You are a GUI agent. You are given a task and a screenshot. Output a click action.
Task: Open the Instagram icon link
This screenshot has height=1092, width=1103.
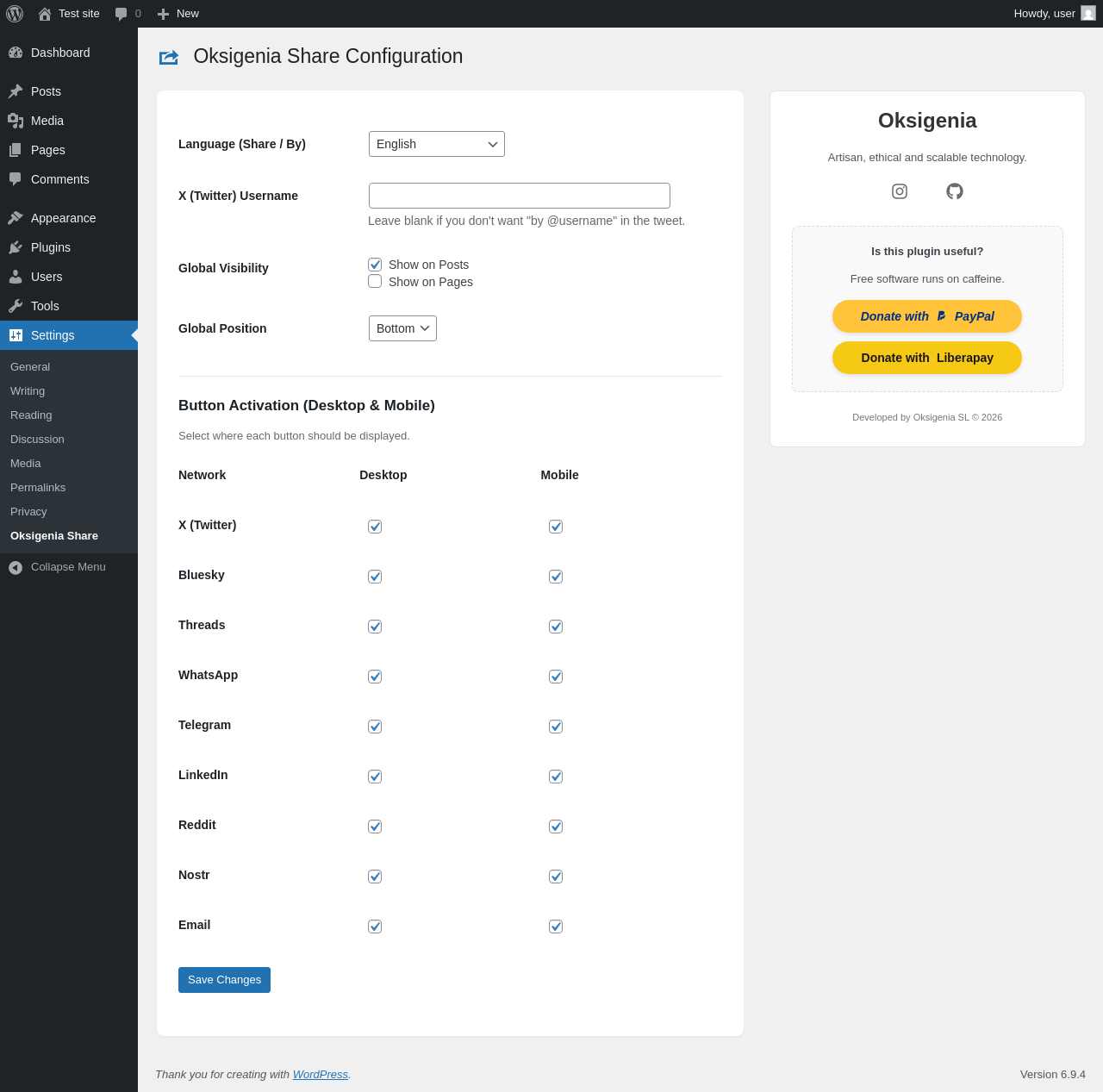(900, 191)
